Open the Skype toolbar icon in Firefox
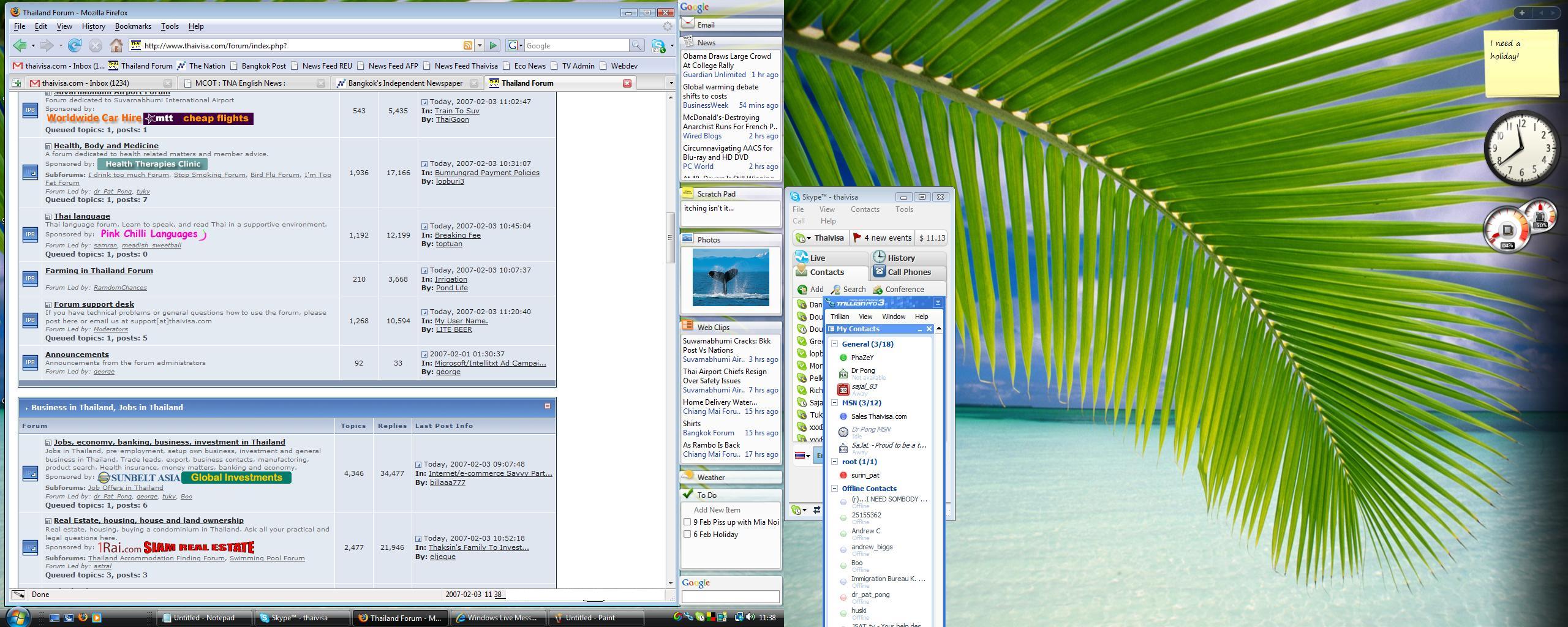 click(658, 45)
